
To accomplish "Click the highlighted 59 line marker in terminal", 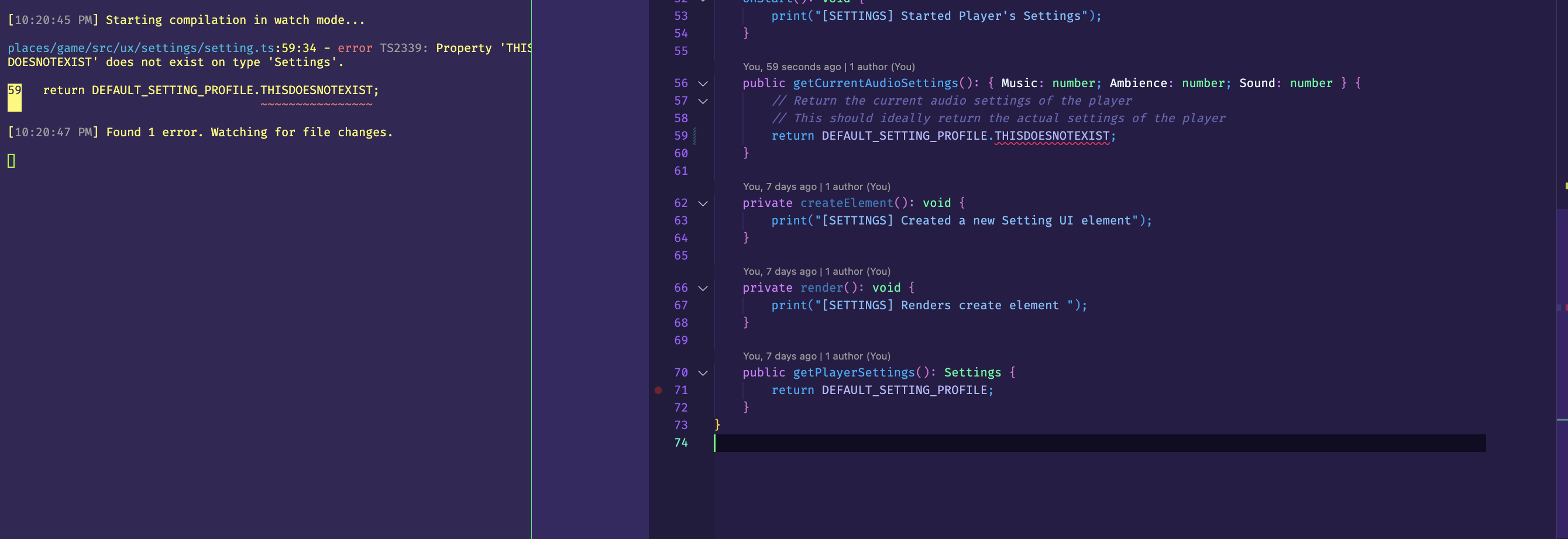I will (x=14, y=98).
